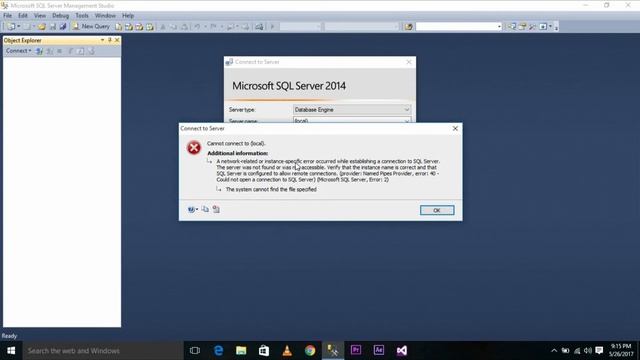Click the Properties Window toolbar icon

point(522,27)
